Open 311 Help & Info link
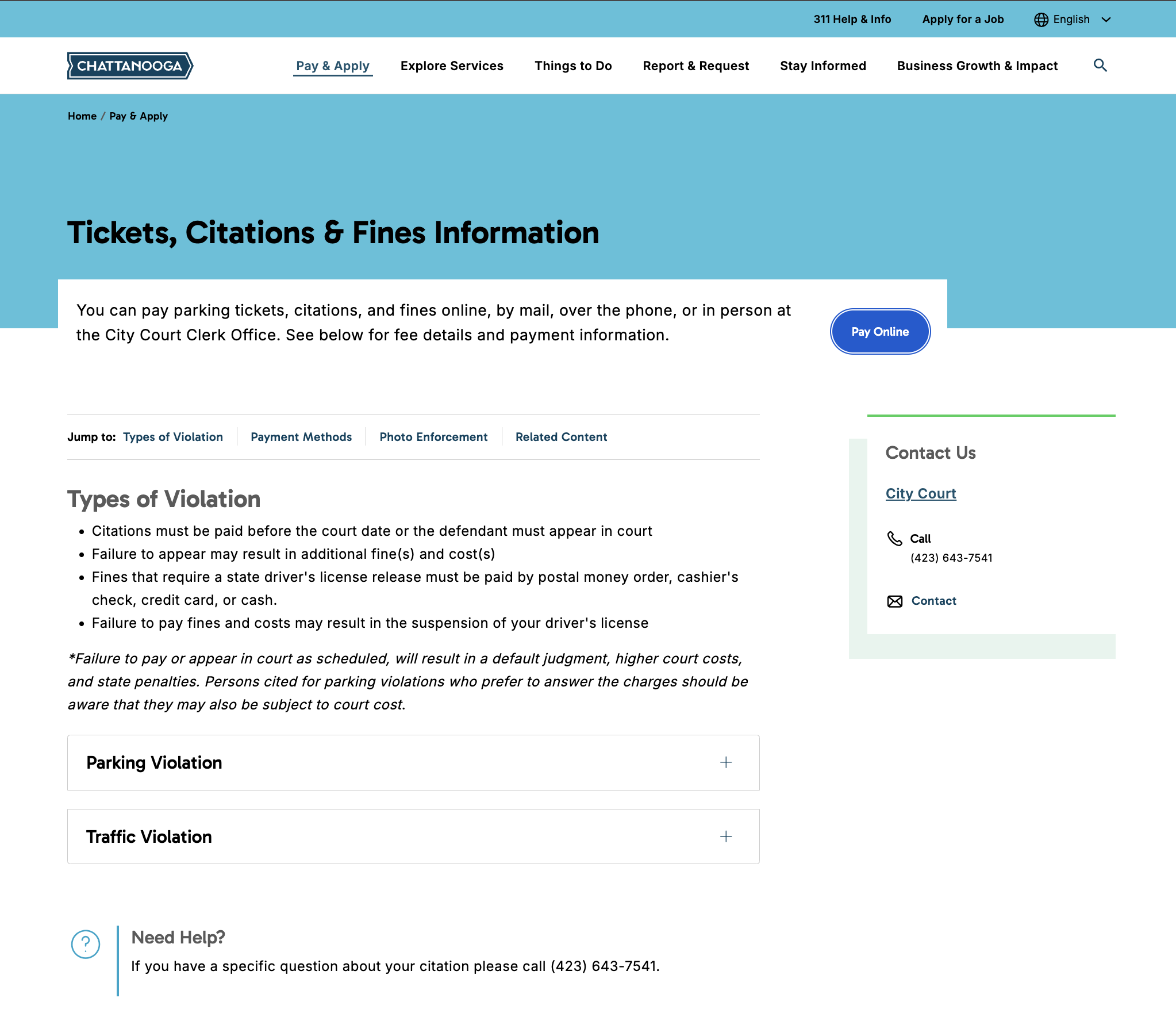 click(x=851, y=20)
